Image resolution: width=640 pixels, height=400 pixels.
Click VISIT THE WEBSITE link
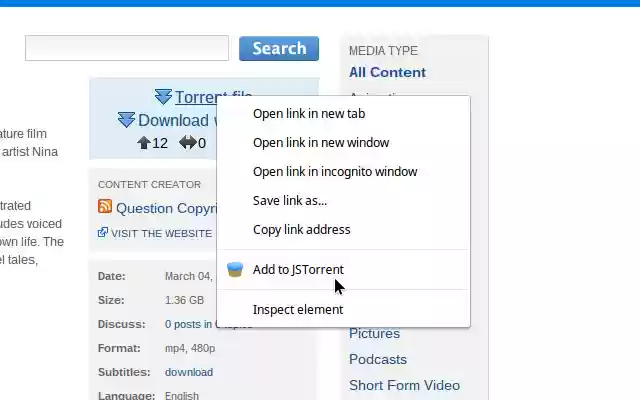(x=162, y=233)
